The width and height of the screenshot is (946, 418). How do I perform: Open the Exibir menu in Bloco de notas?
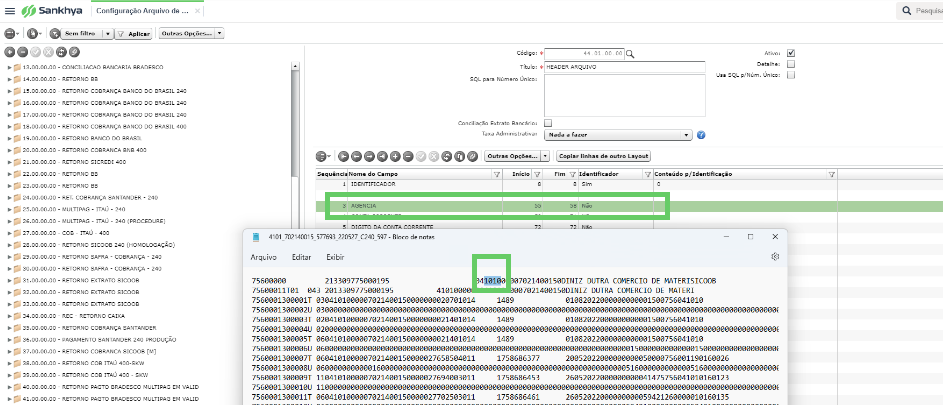tap(335, 257)
